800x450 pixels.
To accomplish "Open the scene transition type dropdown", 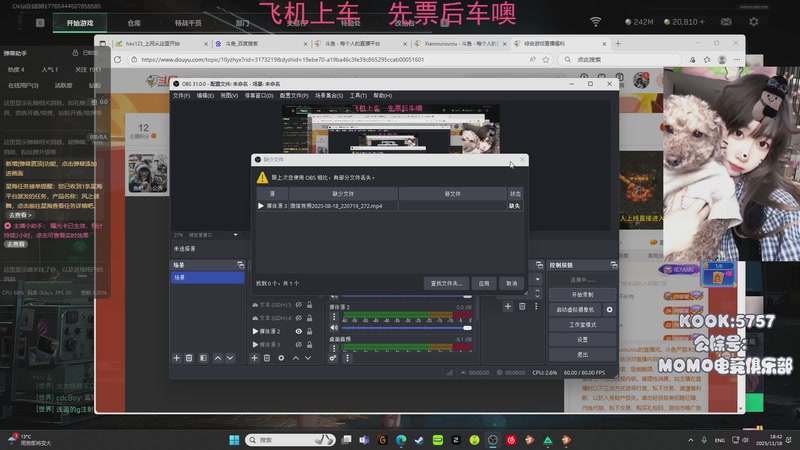I will 537,280.
